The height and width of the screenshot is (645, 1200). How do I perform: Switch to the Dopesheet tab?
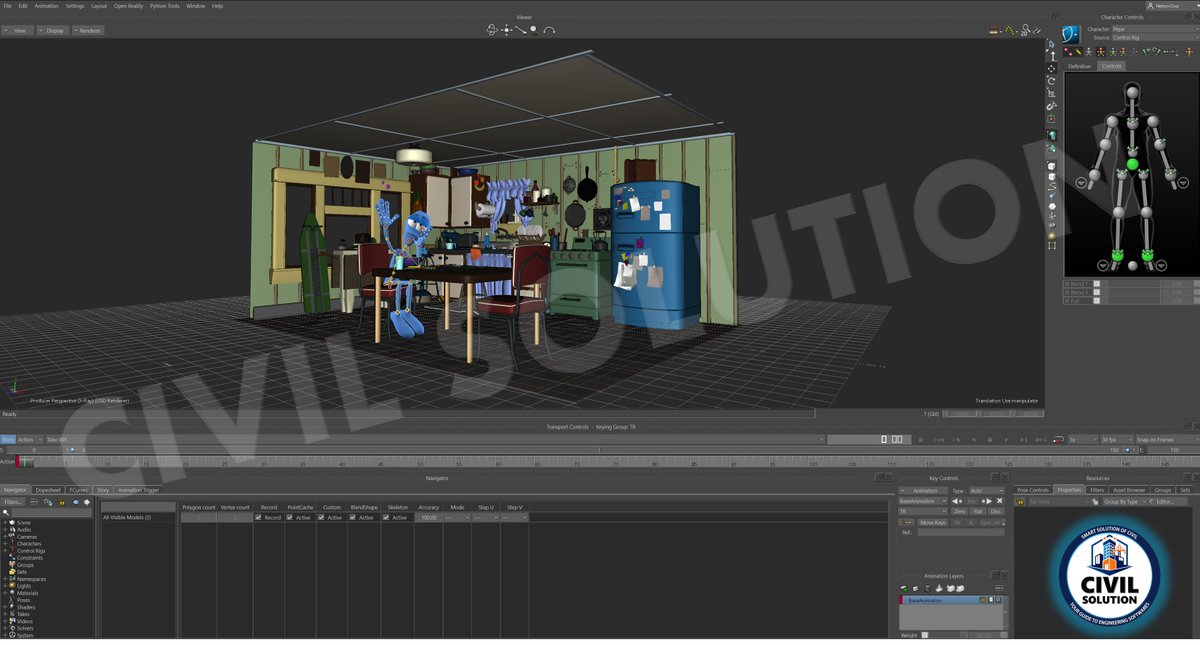point(48,490)
